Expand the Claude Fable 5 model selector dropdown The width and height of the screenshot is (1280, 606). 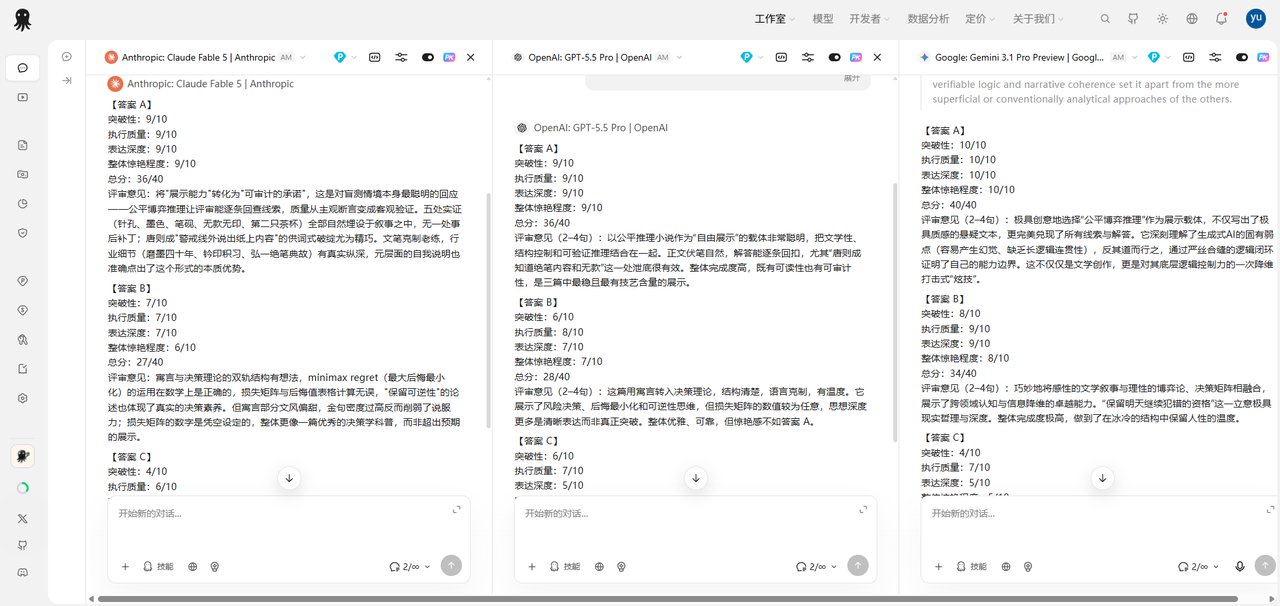point(303,58)
